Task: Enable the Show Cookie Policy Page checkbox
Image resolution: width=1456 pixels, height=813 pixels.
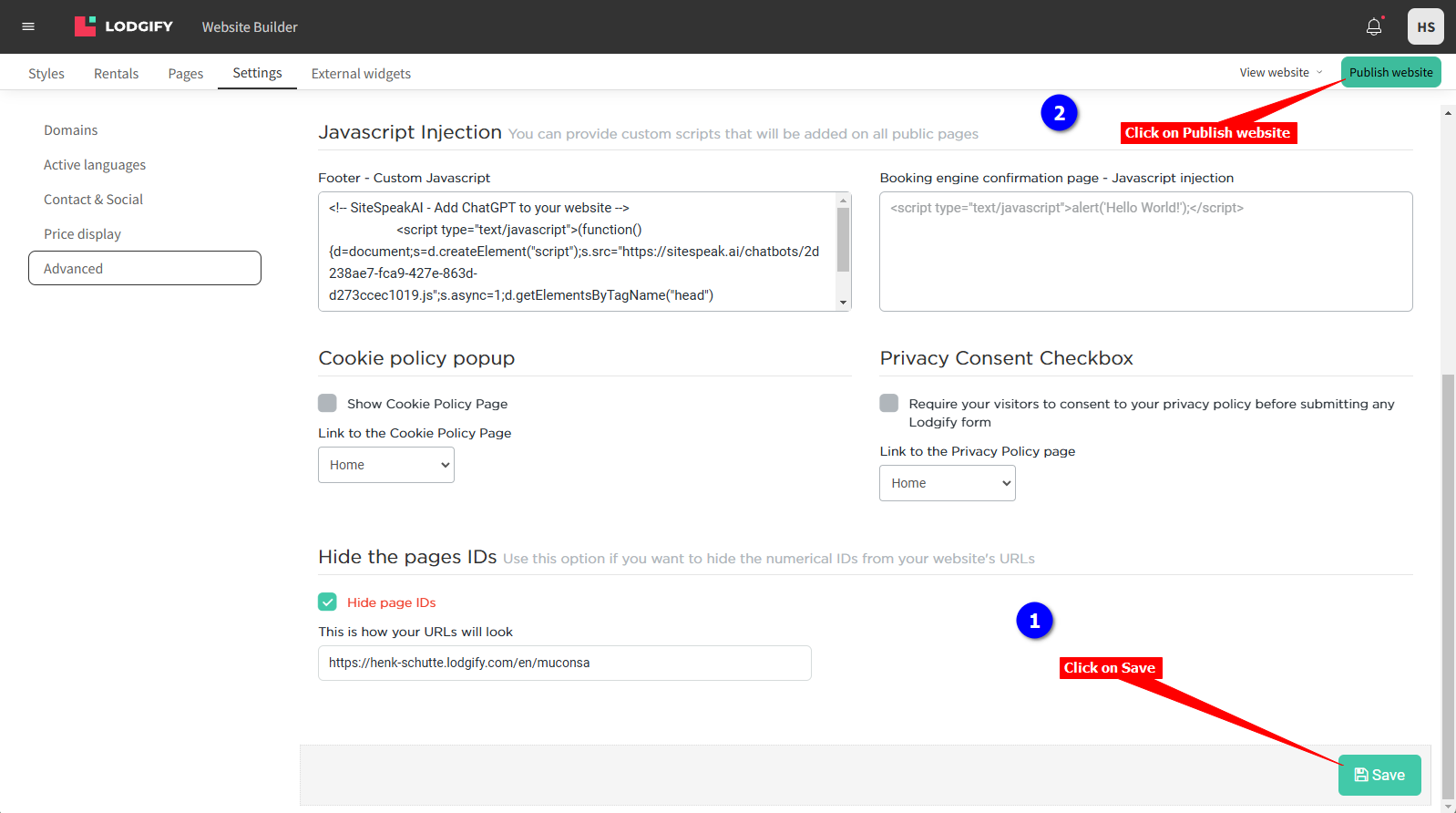Action: coord(327,403)
